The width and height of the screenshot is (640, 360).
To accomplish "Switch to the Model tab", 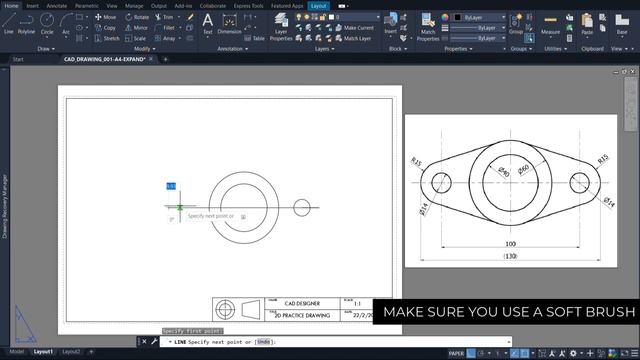I will click(17, 352).
